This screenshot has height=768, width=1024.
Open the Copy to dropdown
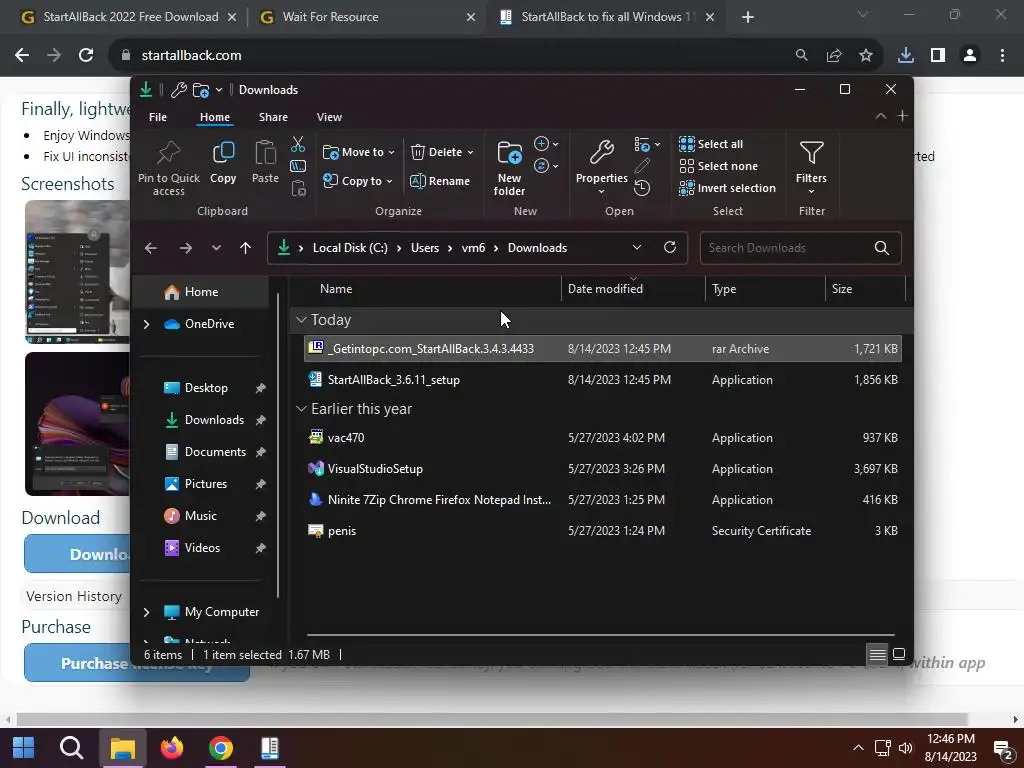tap(358, 181)
